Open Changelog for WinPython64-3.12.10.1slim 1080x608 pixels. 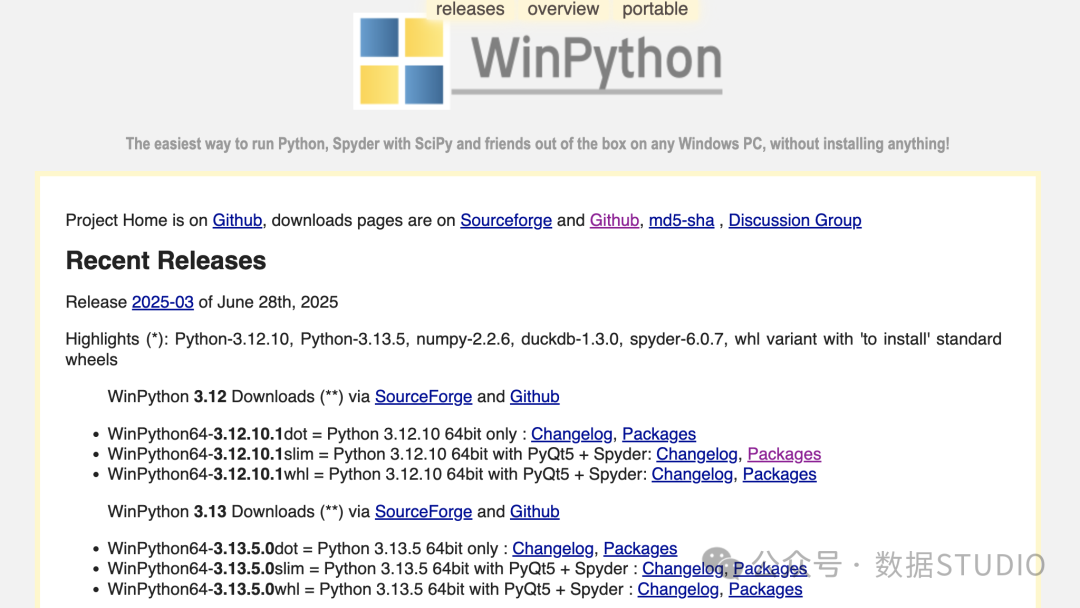pyautogui.click(x=696, y=454)
